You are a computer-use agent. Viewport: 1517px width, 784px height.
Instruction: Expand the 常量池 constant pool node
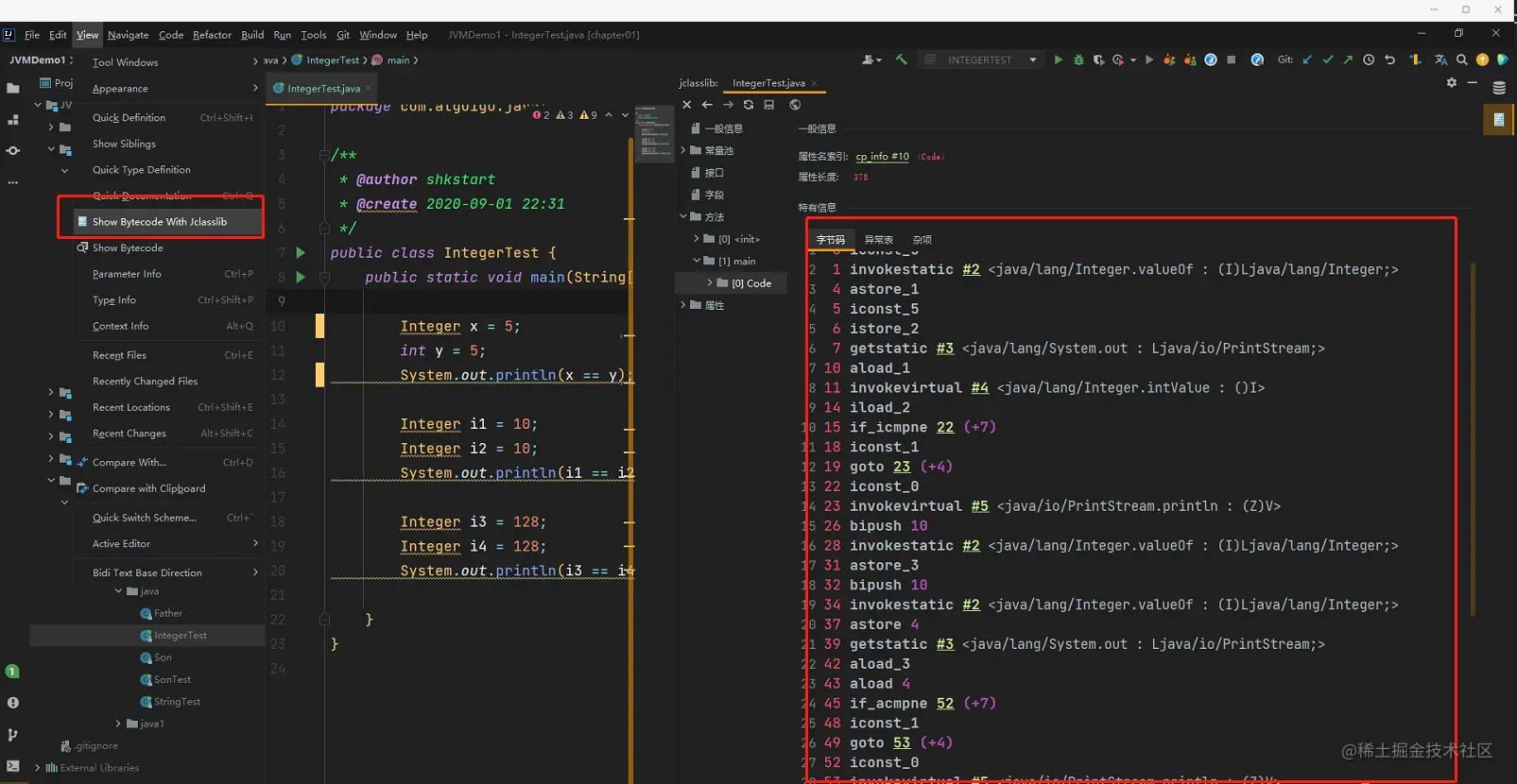pos(683,150)
